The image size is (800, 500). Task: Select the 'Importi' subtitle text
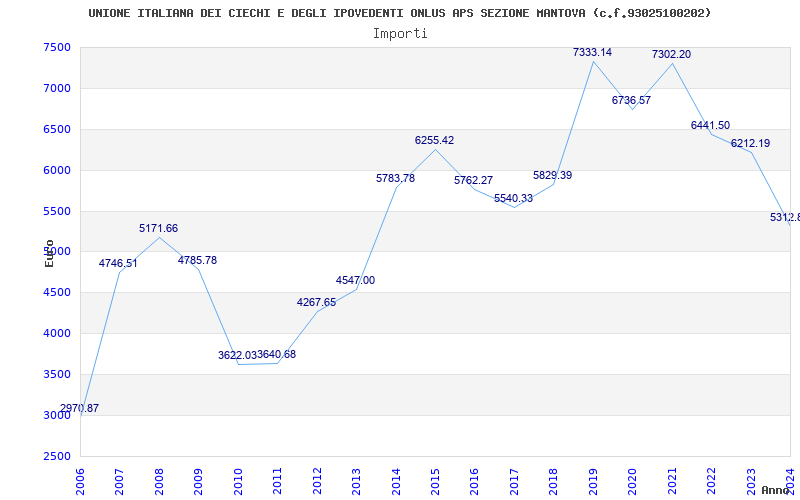(400, 34)
